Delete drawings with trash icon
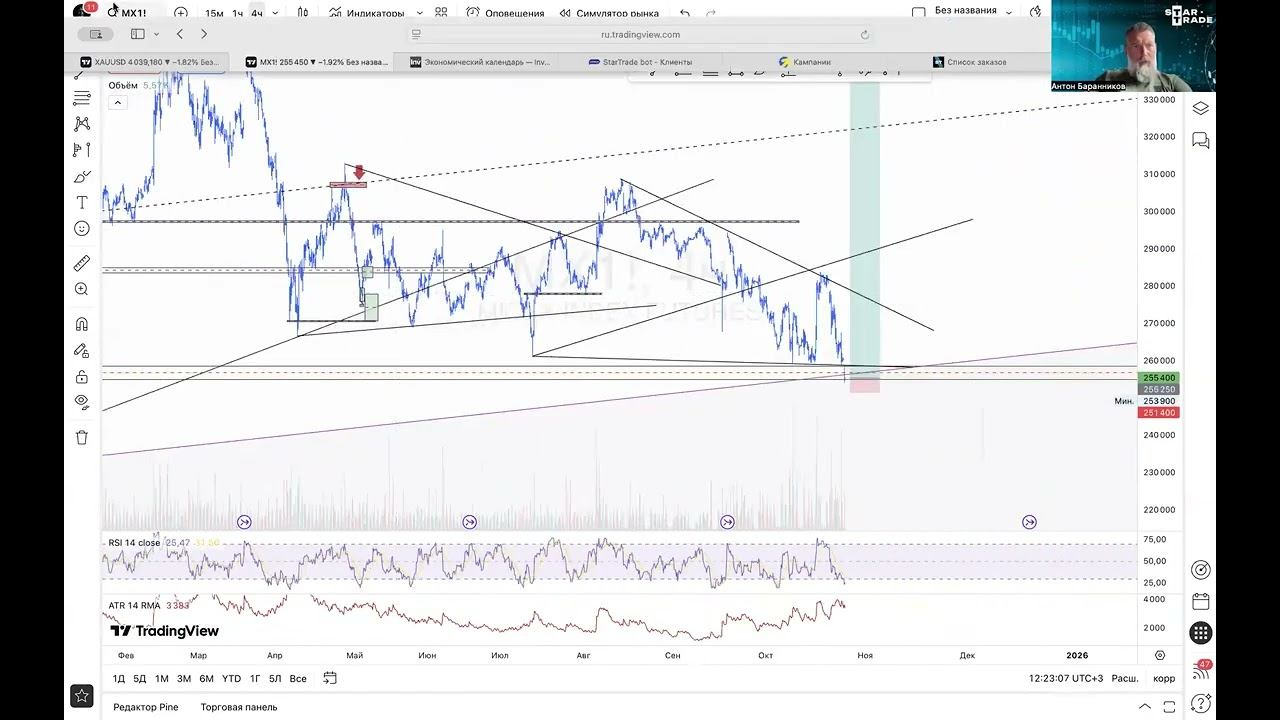 click(x=82, y=437)
